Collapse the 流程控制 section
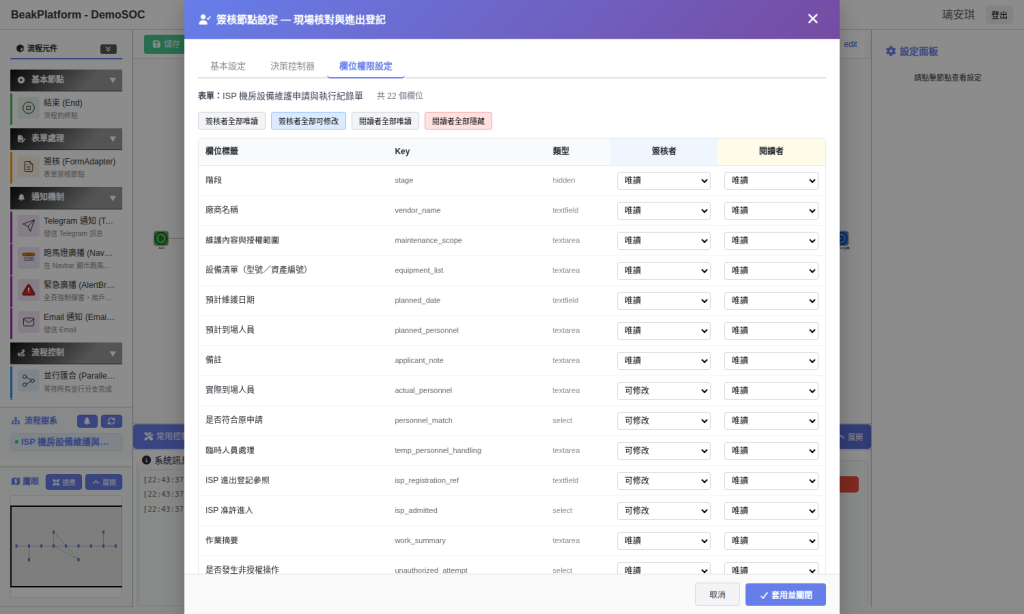 tap(112, 353)
